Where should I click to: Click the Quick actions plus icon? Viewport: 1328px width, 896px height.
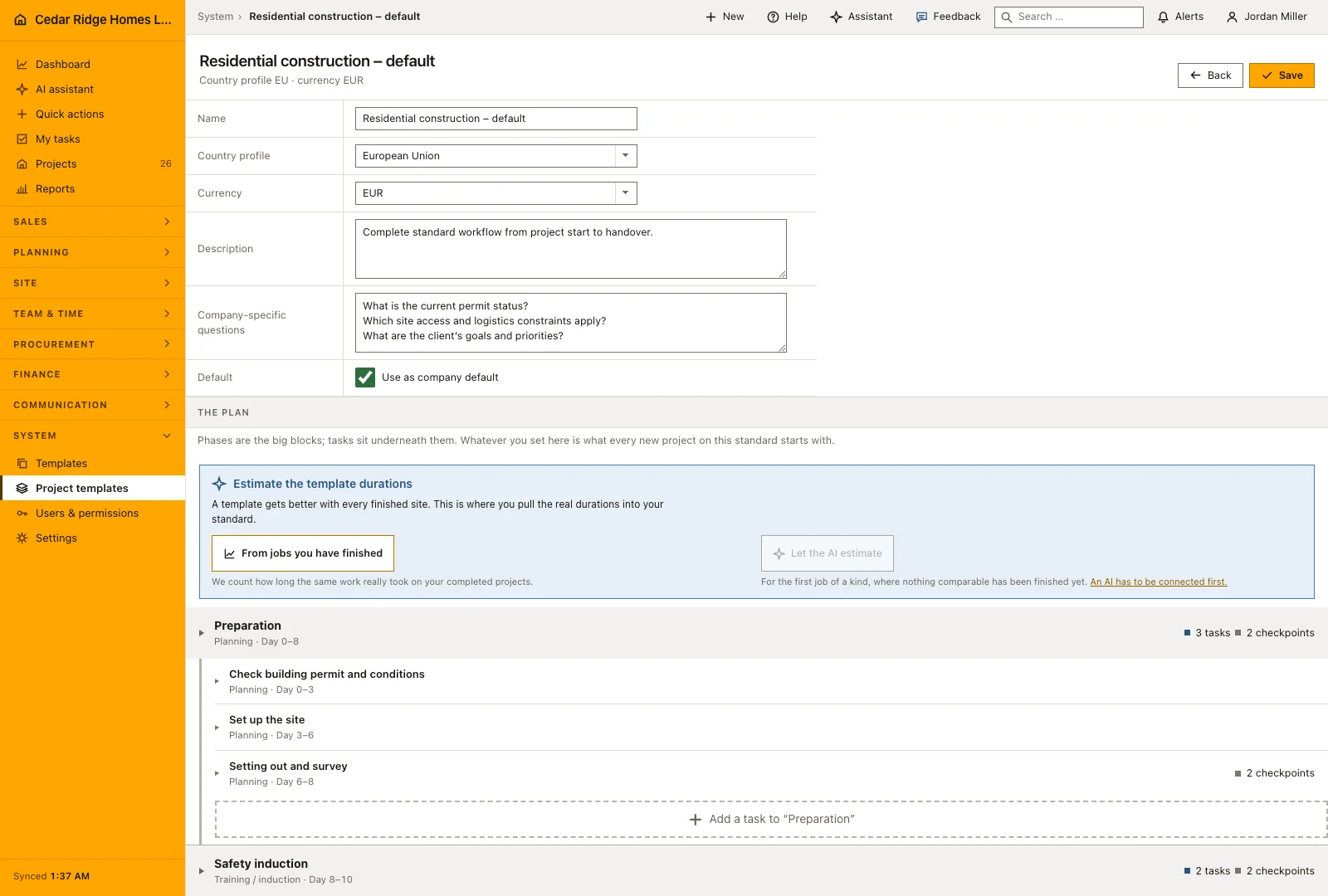tap(22, 114)
